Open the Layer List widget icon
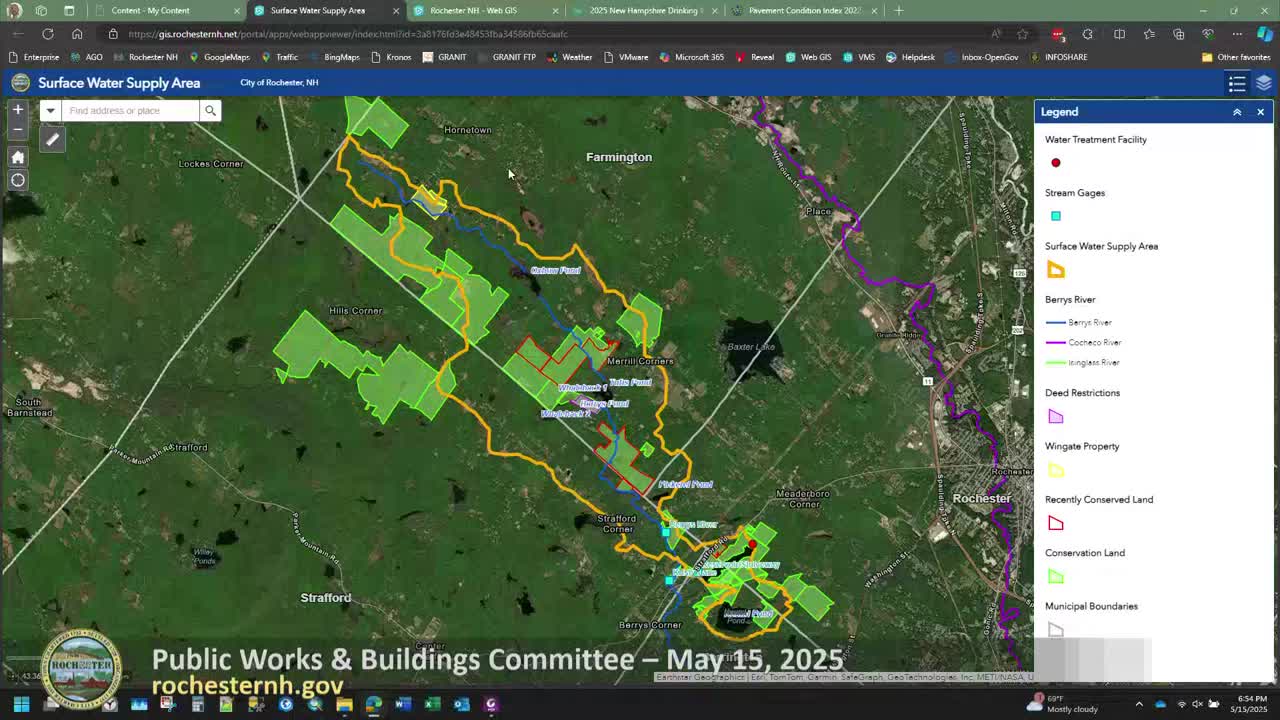 1264,83
